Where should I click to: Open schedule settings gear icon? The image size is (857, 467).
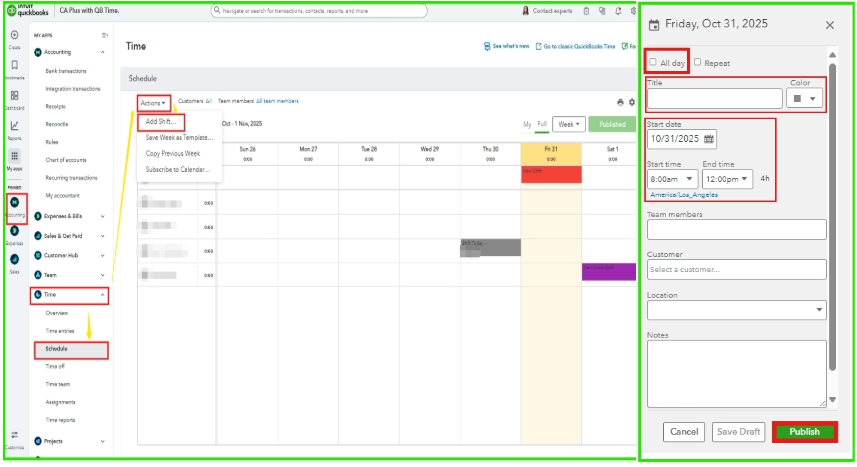coord(632,102)
